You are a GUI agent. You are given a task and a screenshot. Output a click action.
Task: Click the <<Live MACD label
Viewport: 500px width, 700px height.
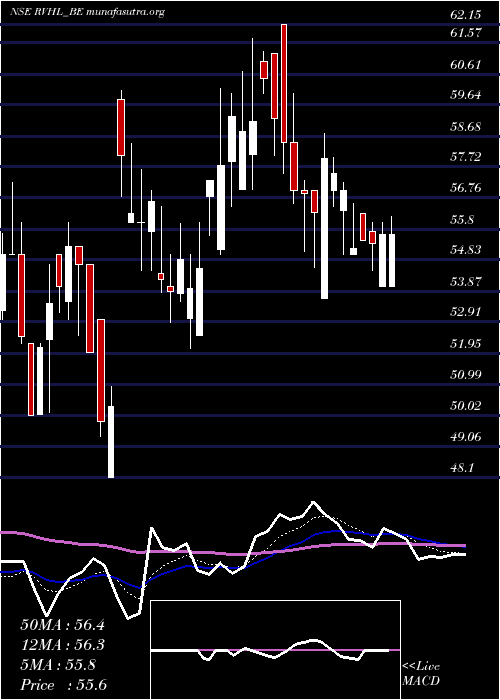(421, 674)
